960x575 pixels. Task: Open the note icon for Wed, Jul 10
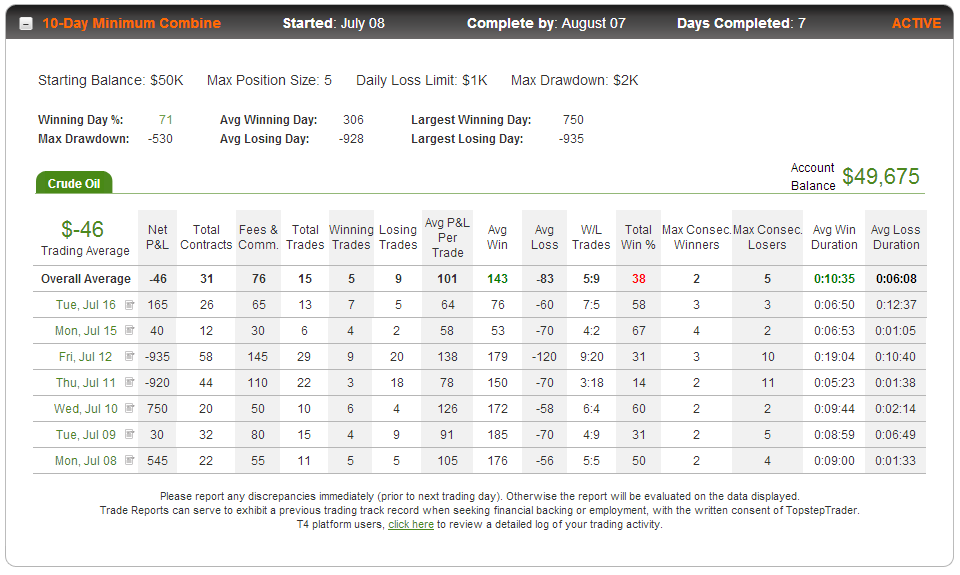(x=129, y=408)
